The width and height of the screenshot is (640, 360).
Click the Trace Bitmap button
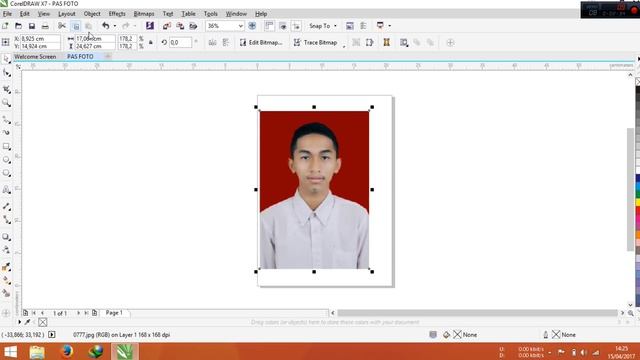316,42
